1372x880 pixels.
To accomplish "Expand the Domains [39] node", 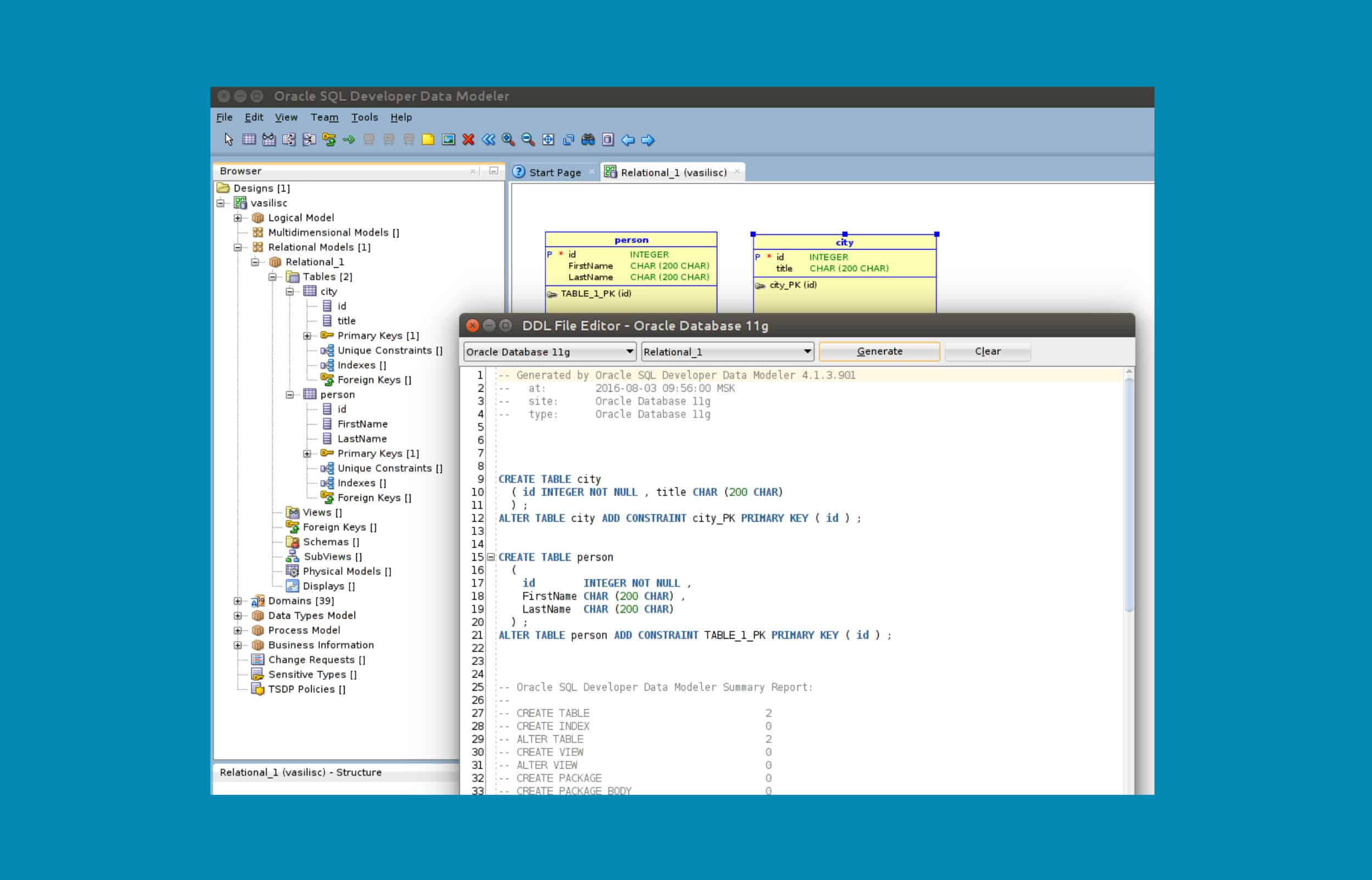I will coord(238,601).
